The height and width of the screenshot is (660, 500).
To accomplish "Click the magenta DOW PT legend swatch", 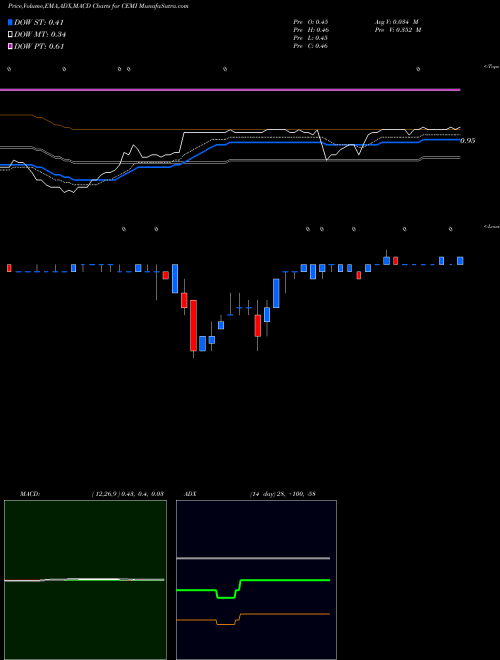I will coord(10,46).
